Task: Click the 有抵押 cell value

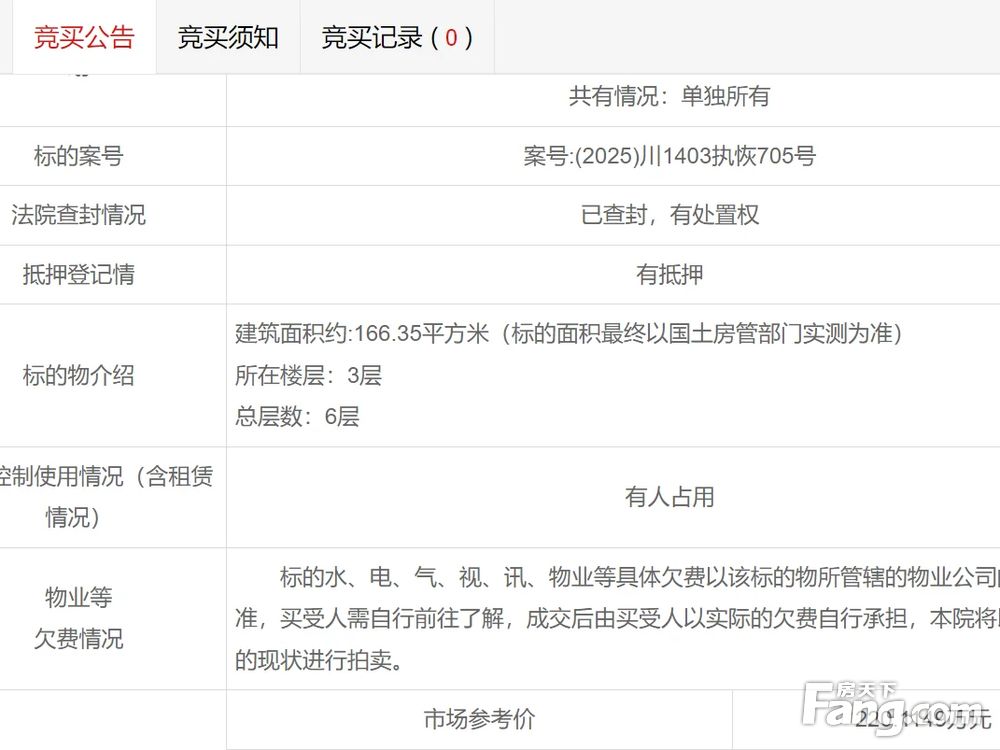Action: [669, 275]
